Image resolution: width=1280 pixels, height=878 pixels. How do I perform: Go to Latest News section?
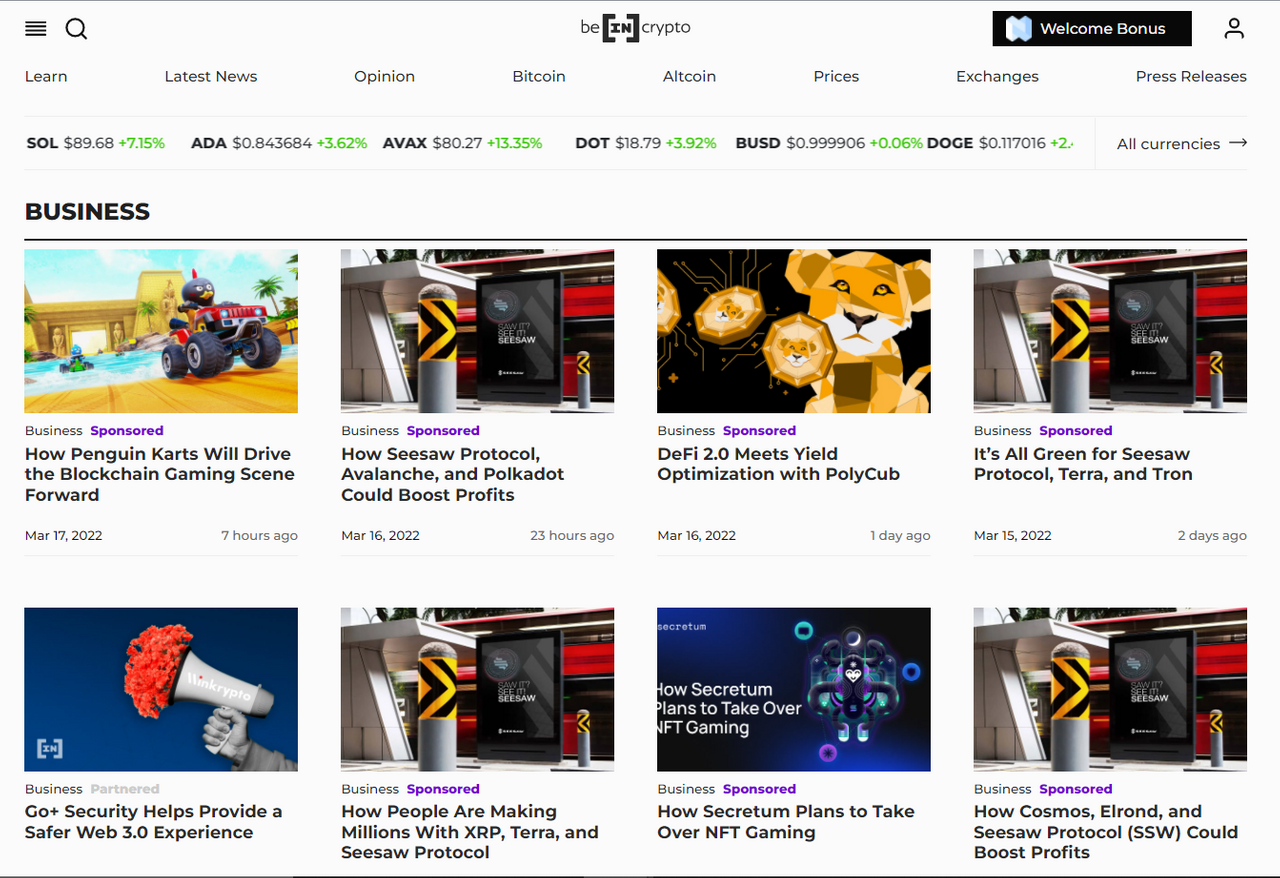coord(211,76)
